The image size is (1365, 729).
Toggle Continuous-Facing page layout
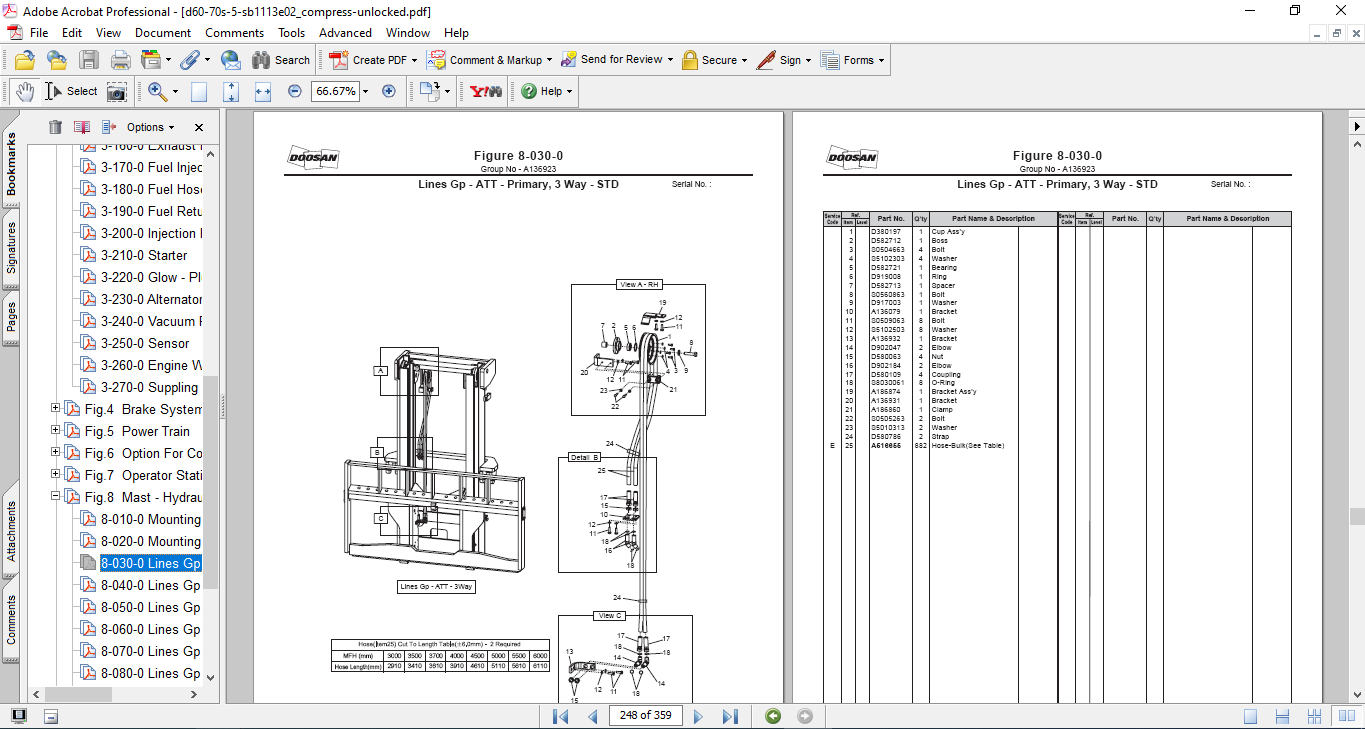point(1313,716)
